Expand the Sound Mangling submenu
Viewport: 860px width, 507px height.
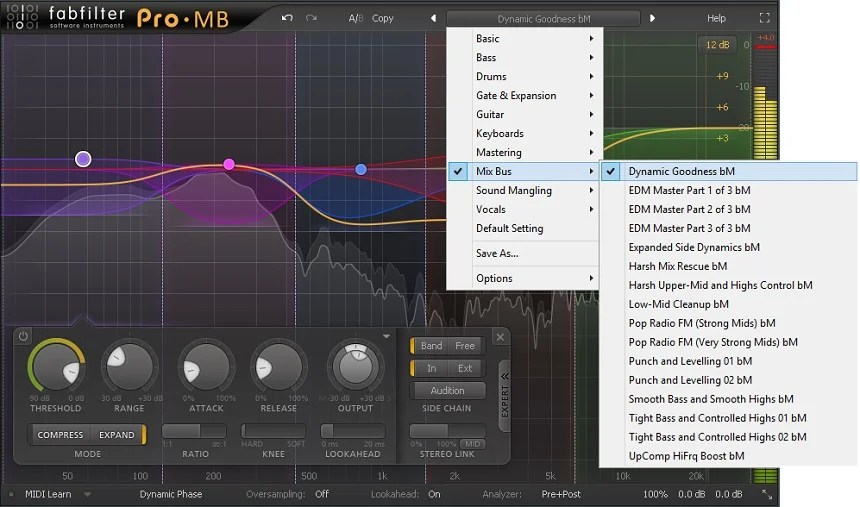525,190
